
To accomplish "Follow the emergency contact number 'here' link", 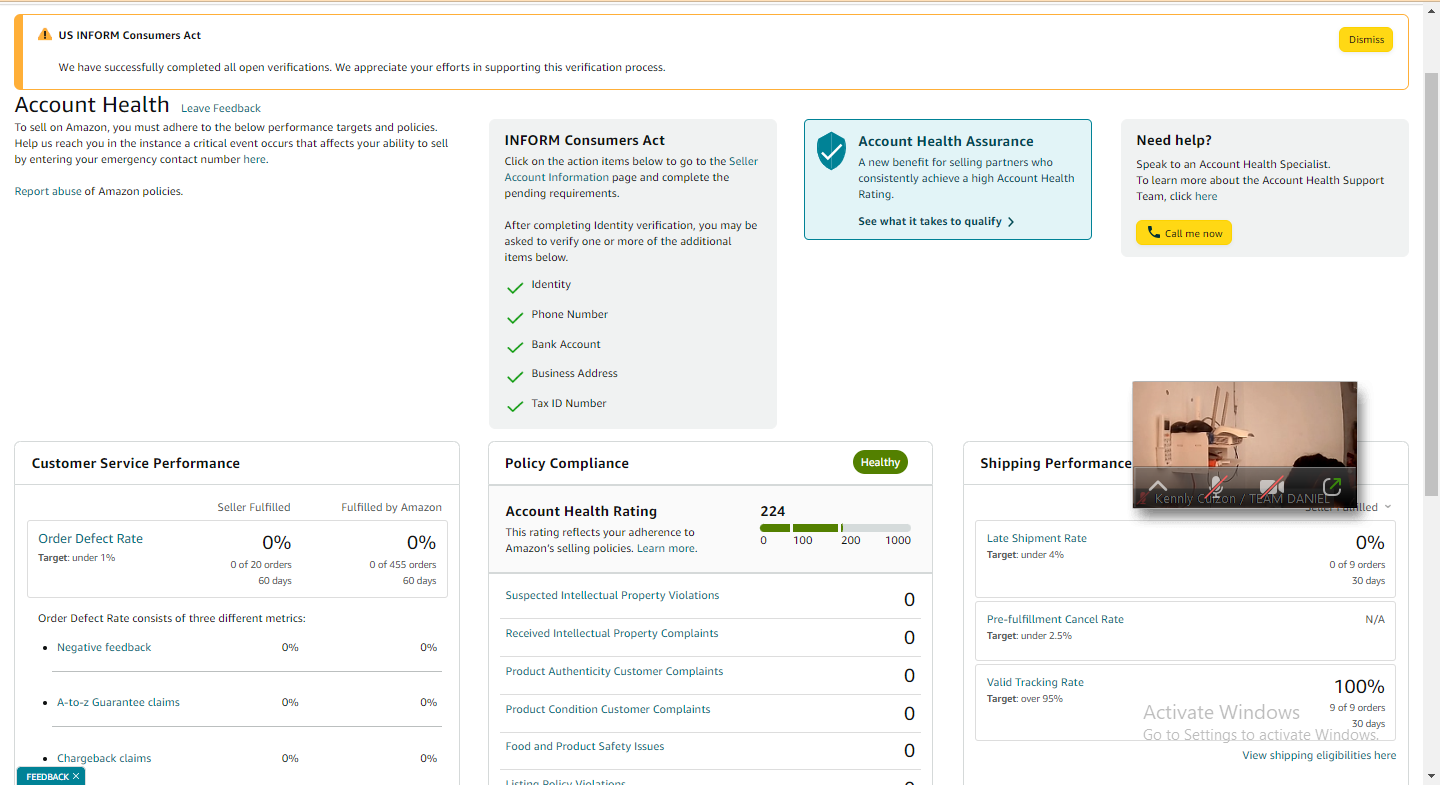I will (254, 159).
